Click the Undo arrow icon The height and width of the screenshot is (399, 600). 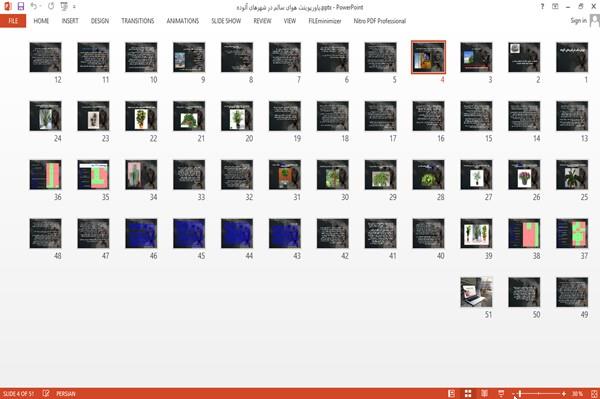coord(33,6)
